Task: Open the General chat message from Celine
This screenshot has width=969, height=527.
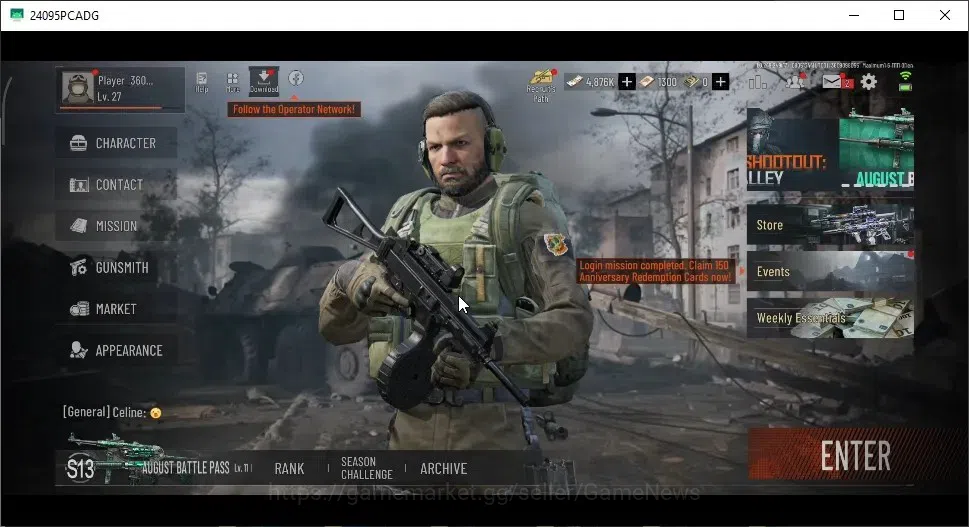Action: tap(112, 412)
